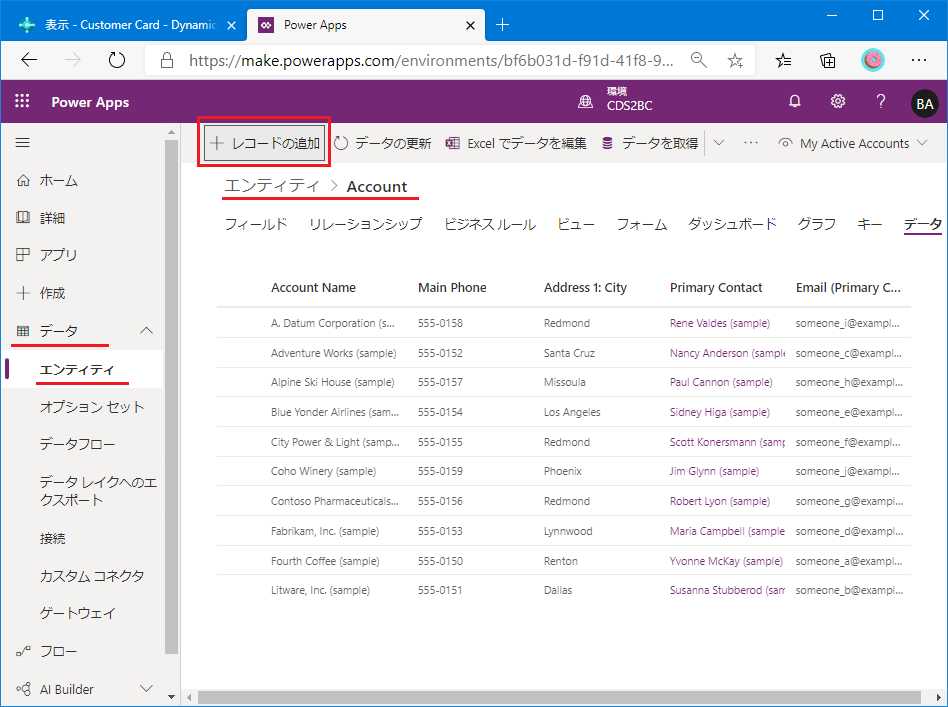The width and height of the screenshot is (948, 707).
Task: Open カスタム コネクタ in the sidebar
Action: point(92,576)
